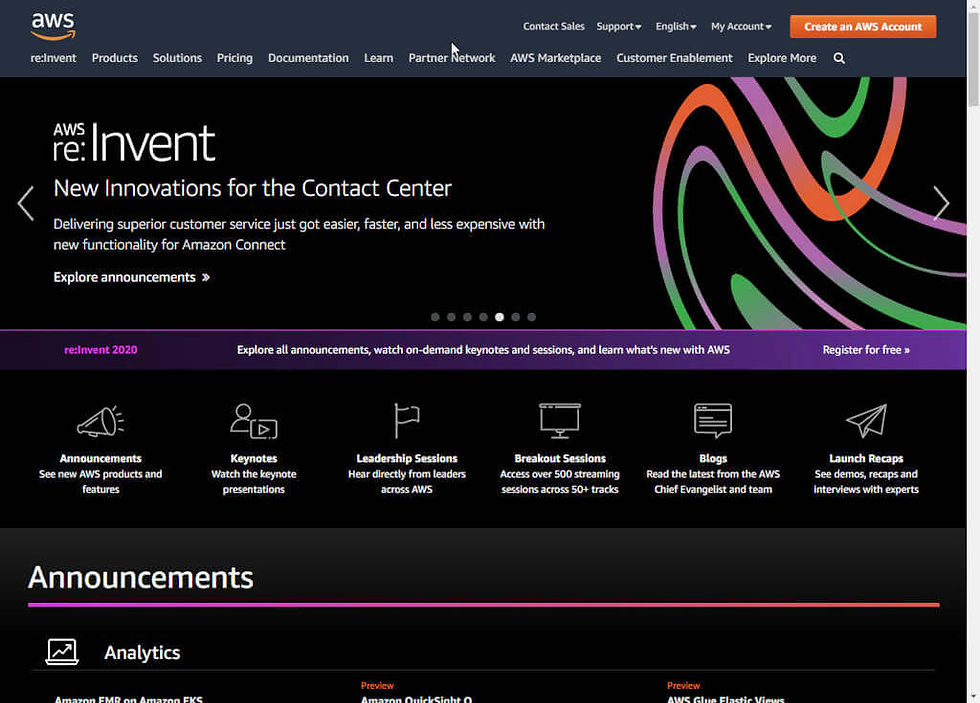The width and height of the screenshot is (980, 703).
Task: Open the Announcements tile title link
Action: pos(101,458)
